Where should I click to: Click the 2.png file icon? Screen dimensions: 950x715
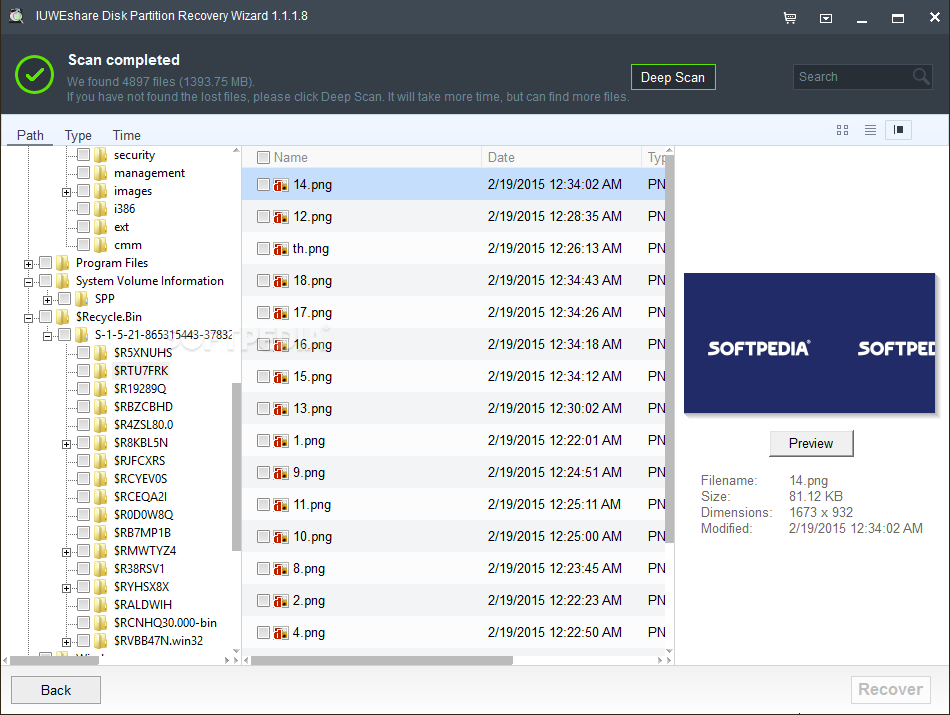[x=281, y=601]
